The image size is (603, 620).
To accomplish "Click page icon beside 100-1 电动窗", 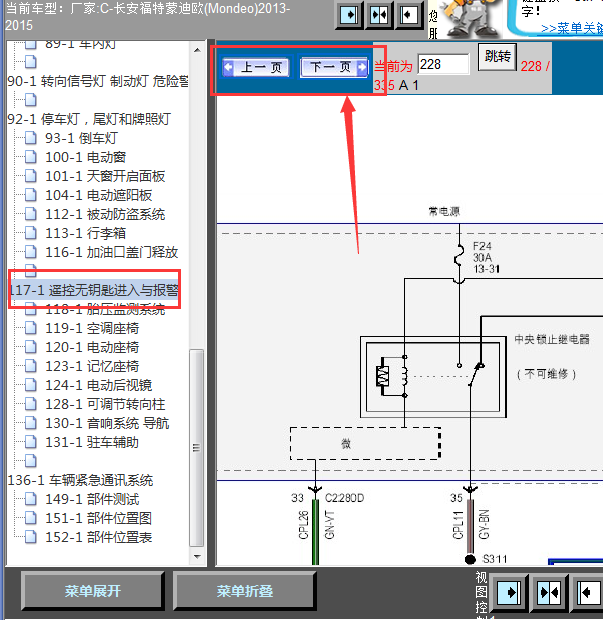I will 31,157.
